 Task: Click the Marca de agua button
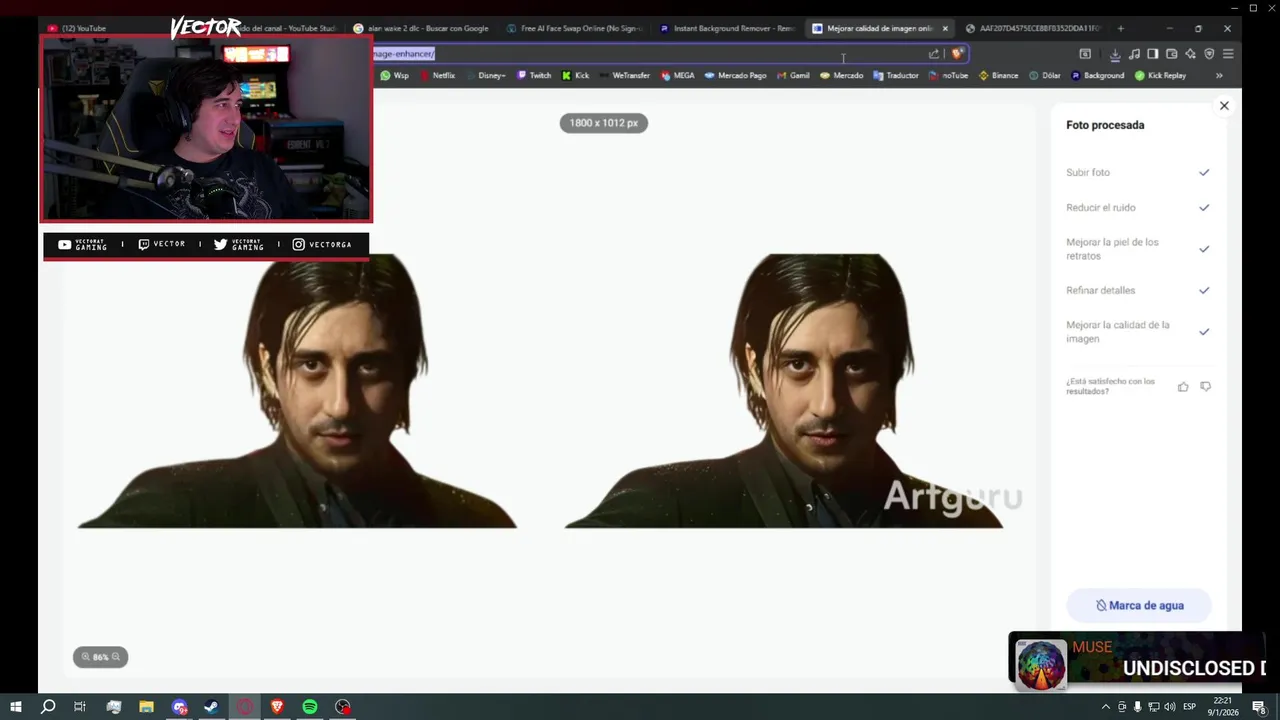pos(1139,605)
